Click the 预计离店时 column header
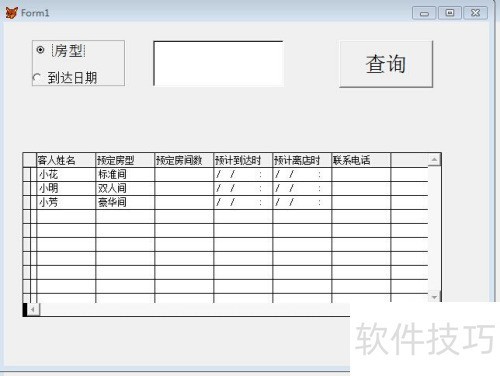 pyautogui.click(x=302, y=160)
